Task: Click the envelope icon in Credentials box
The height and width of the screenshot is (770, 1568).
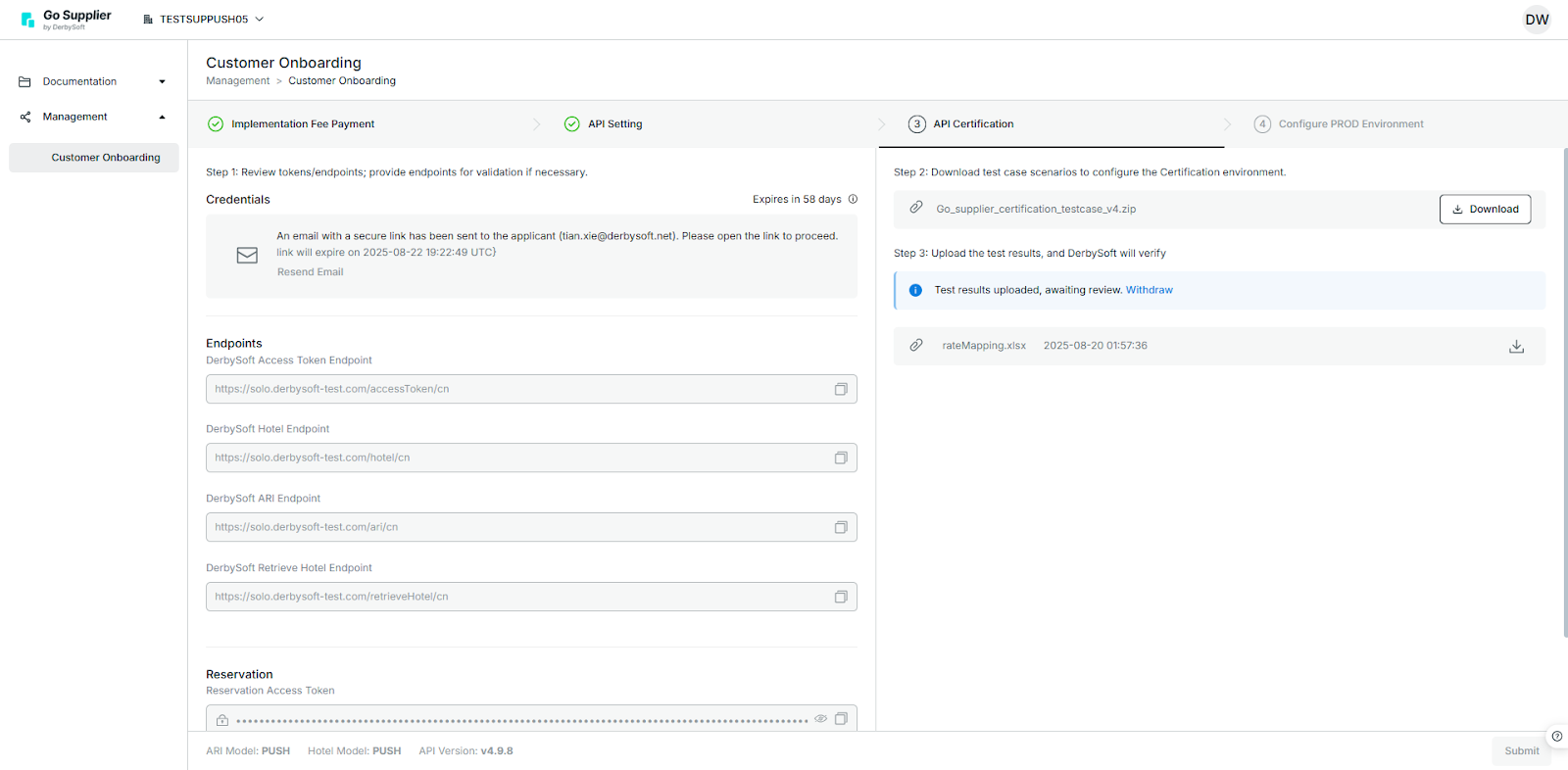Action: point(247,255)
